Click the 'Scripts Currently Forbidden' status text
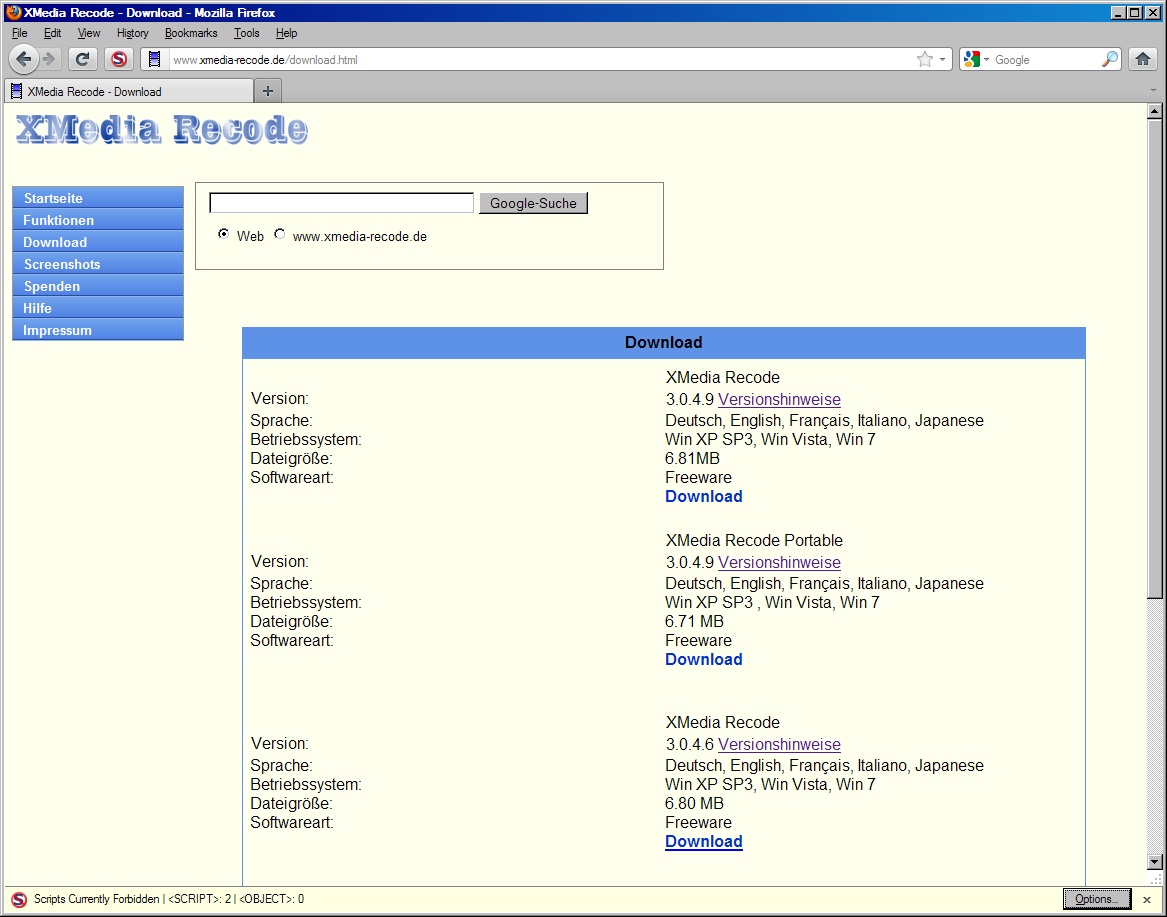 (x=97, y=899)
